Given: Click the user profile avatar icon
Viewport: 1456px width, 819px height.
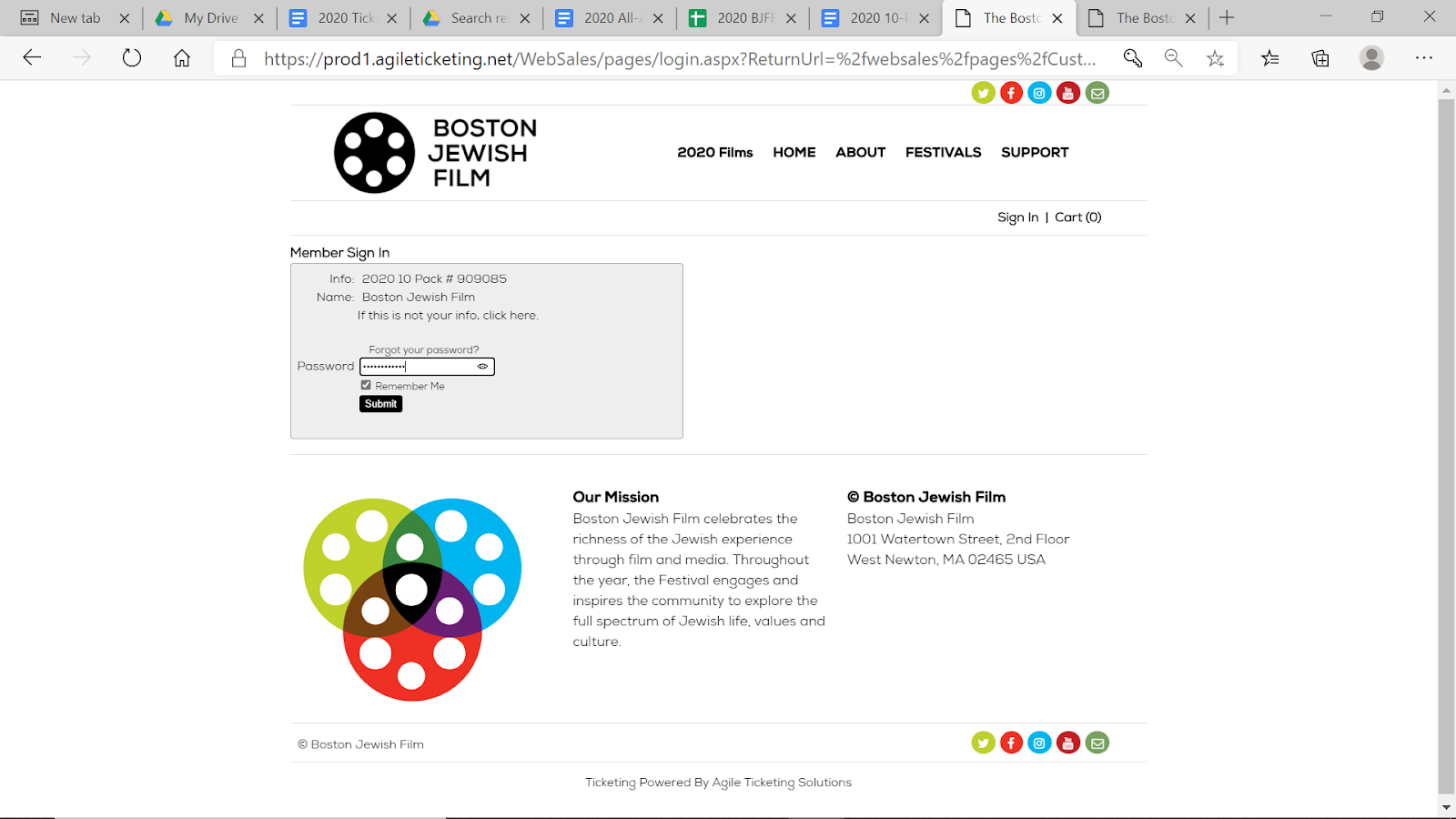Looking at the screenshot, I should pyautogui.click(x=1371, y=58).
